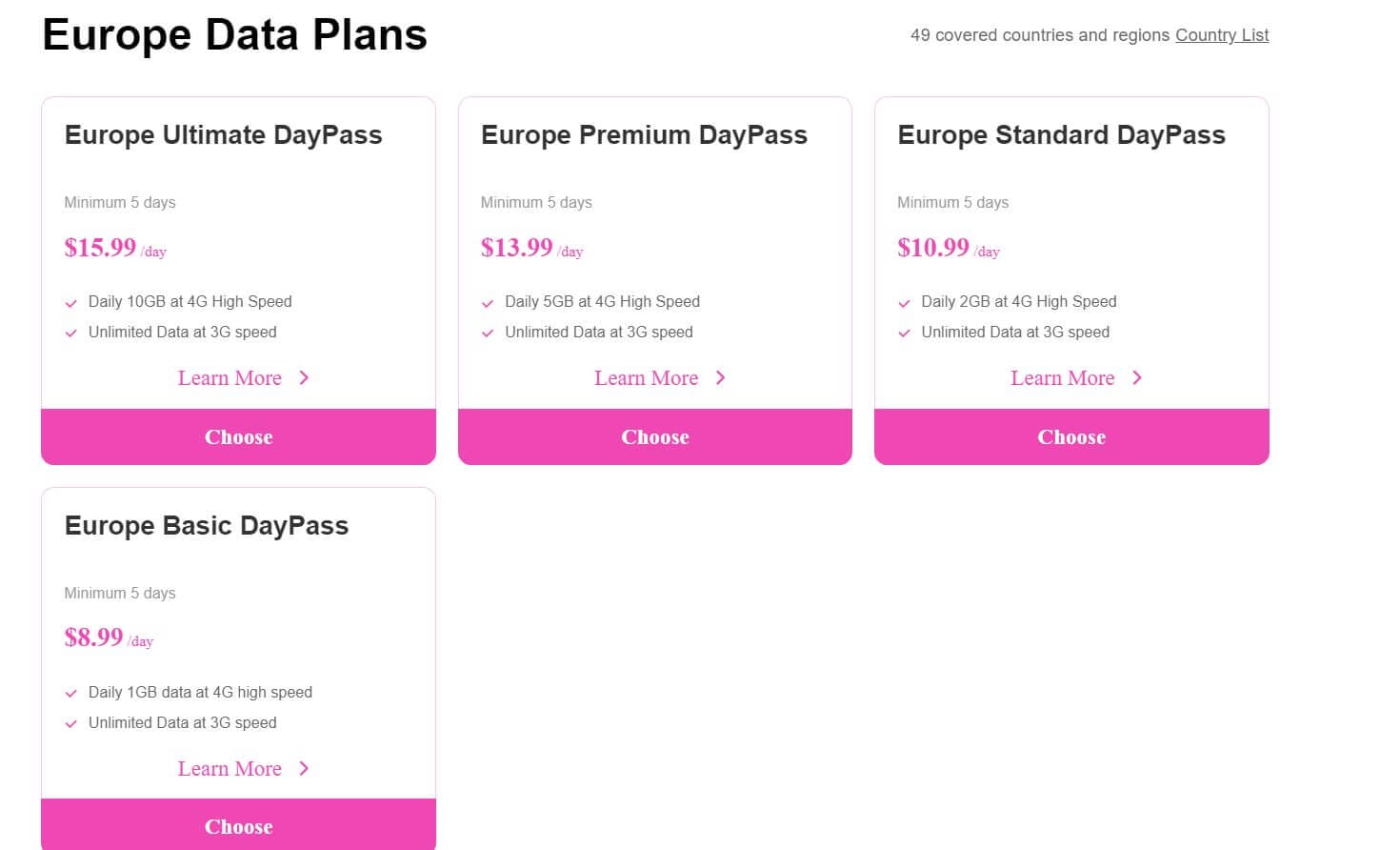Open Learn More for Europe Basic DayPass
The image size is (1400, 850).
pos(230,769)
